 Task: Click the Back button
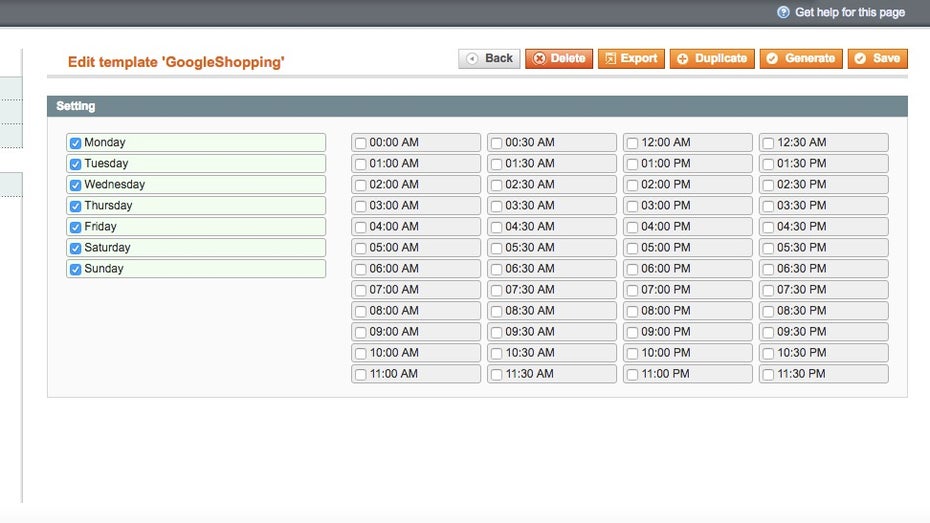pyautogui.click(x=489, y=59)
